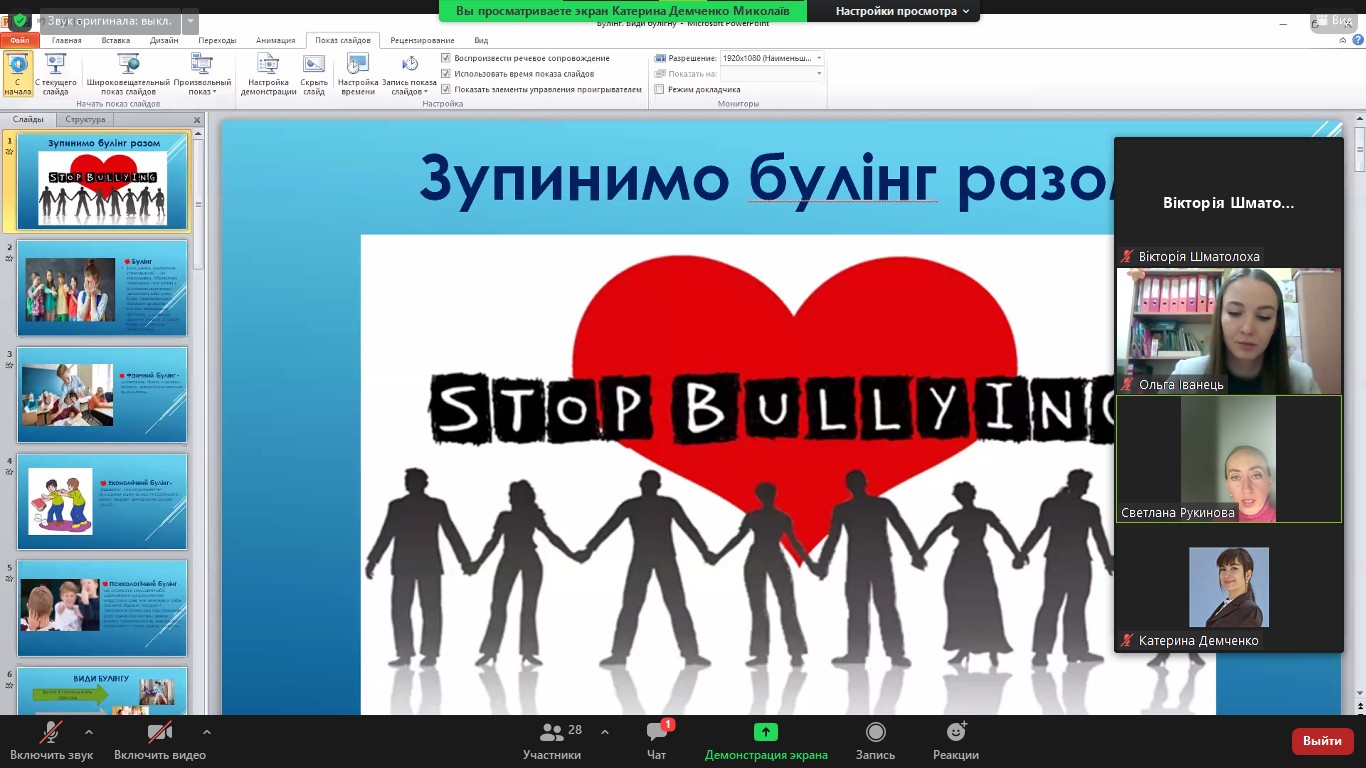1366x768 pixels.
Task: Open the Запись показа слайдов dropdown
Action: pyautogui.click(x=409, y=74)
